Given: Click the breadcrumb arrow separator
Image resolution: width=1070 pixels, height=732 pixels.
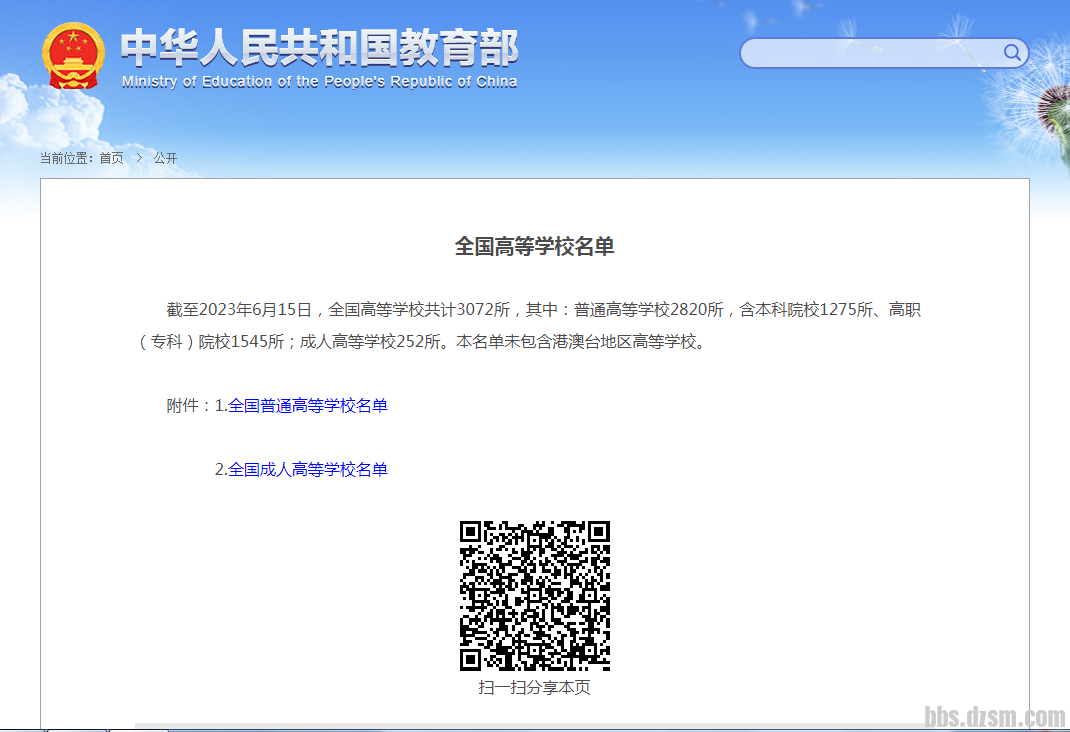Looking at the screenshot, I should [x=139, y=158].
